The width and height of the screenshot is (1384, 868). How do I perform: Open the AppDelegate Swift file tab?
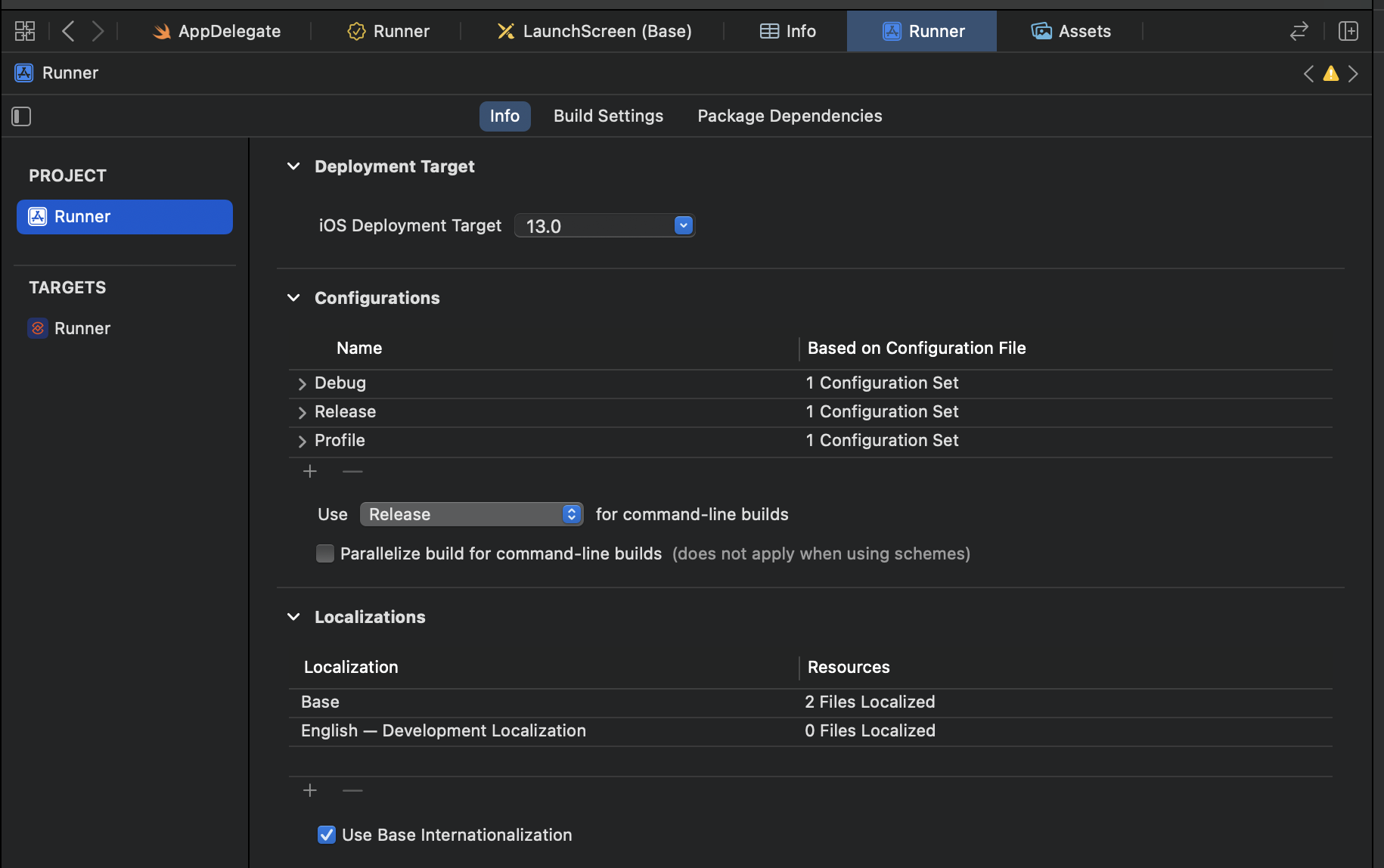[x=218, y=31]
